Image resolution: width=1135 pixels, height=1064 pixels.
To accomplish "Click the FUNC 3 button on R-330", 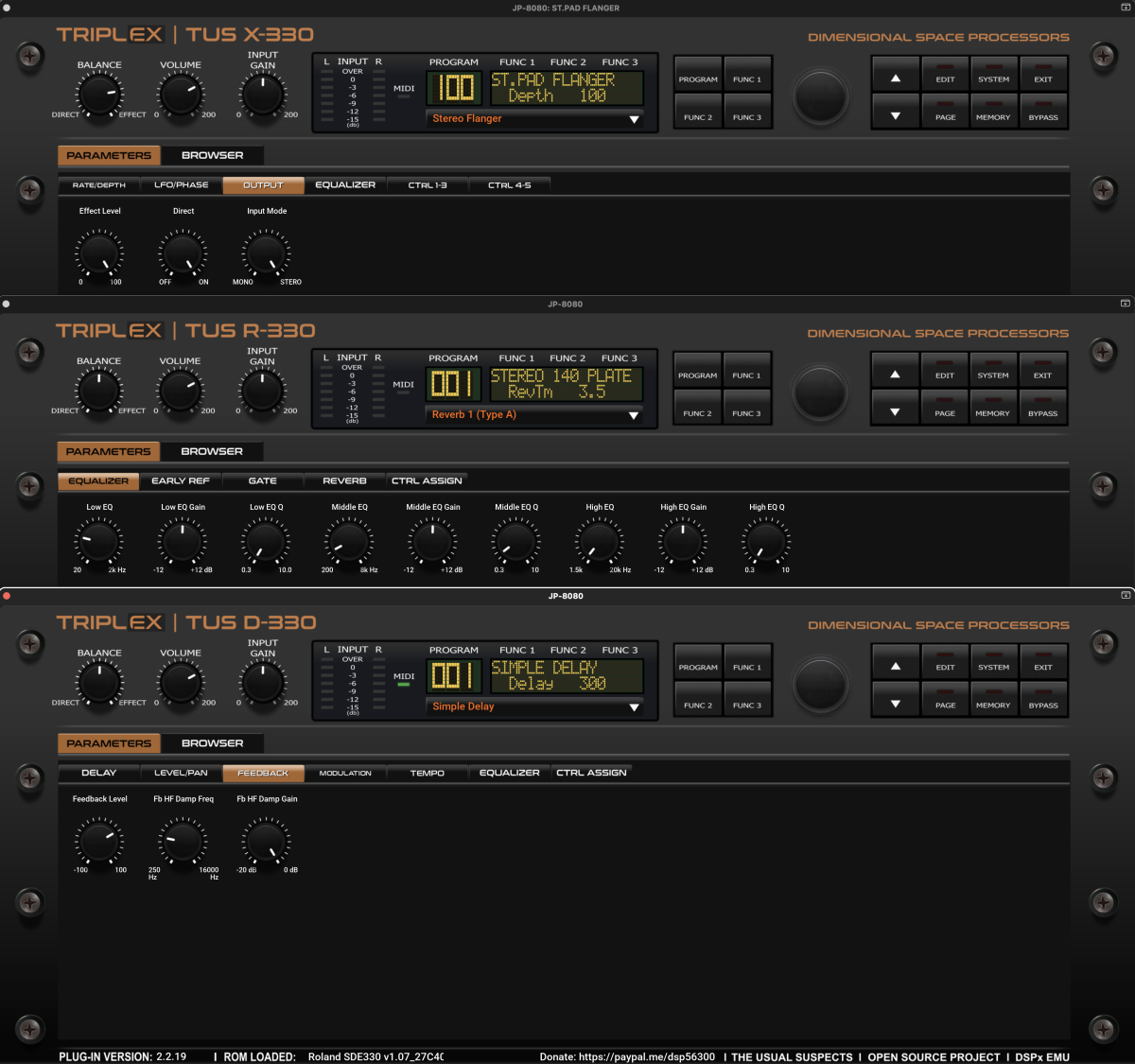I will [746, 408].
